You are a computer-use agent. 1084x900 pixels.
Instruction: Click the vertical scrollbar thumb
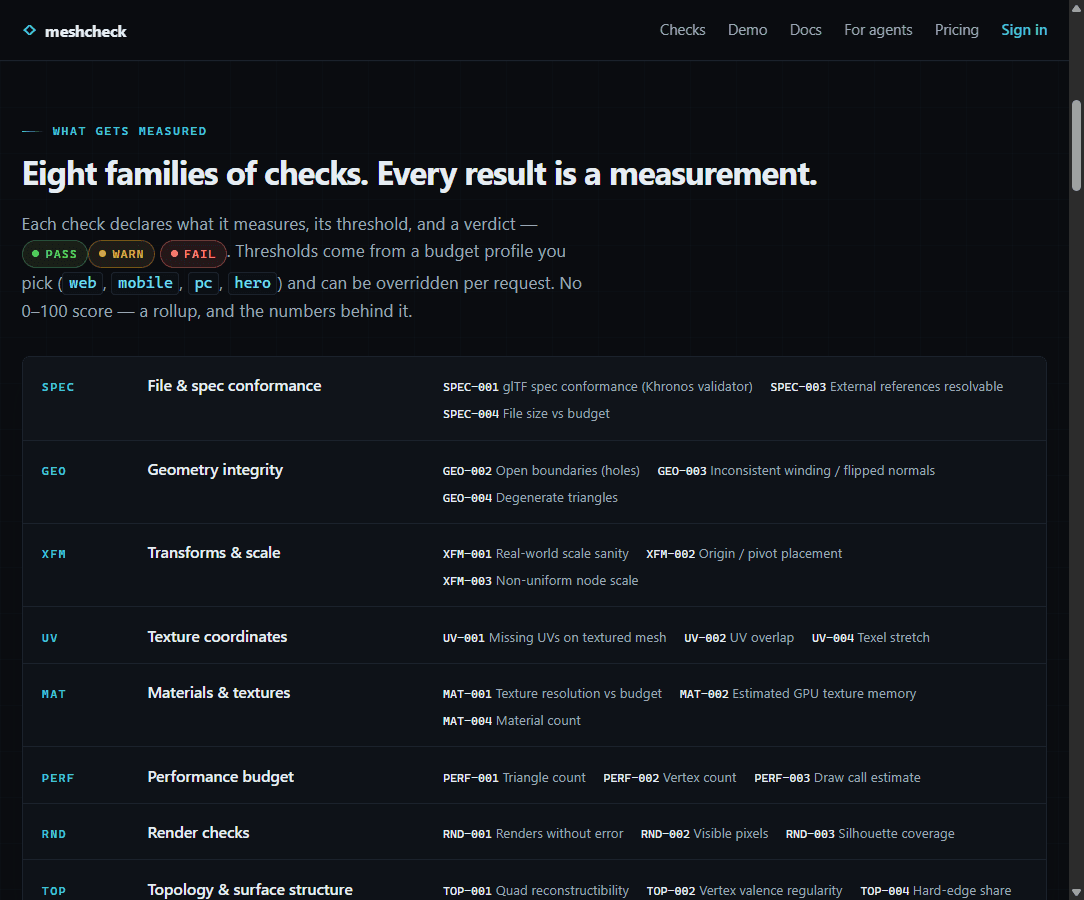1076,145
